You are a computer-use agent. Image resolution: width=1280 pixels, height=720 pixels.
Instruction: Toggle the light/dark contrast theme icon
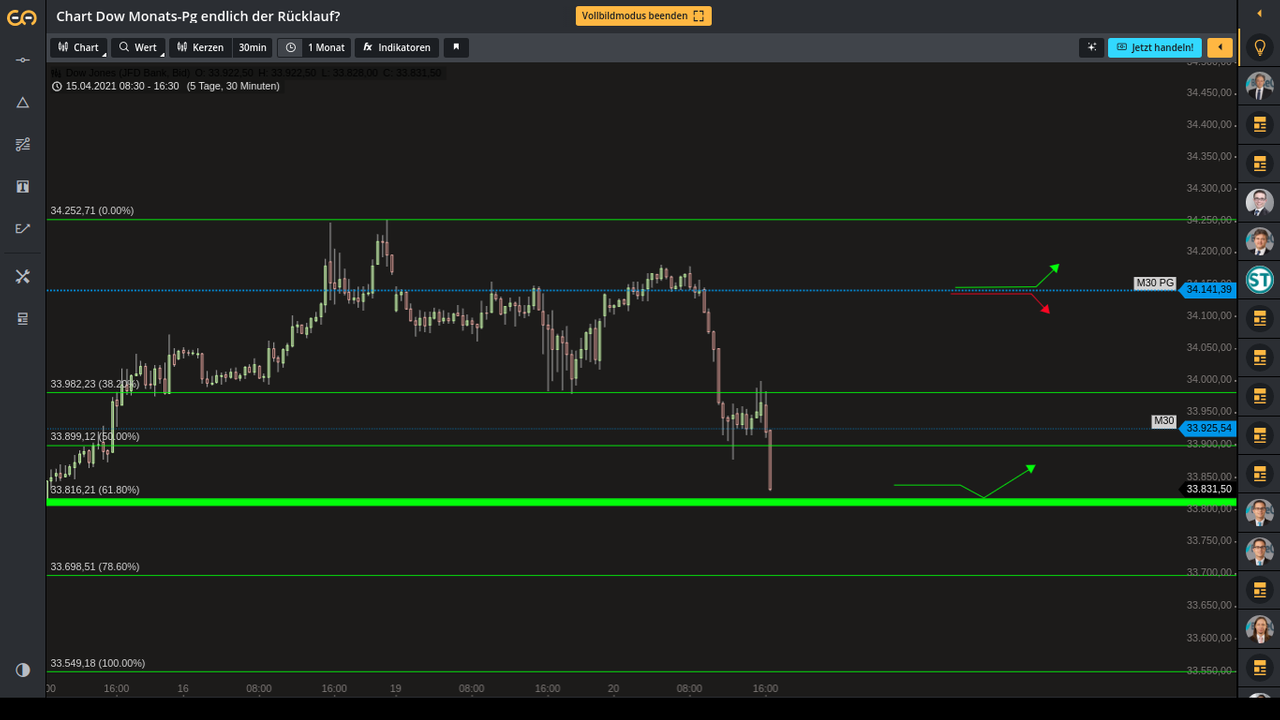coord(22,669)
